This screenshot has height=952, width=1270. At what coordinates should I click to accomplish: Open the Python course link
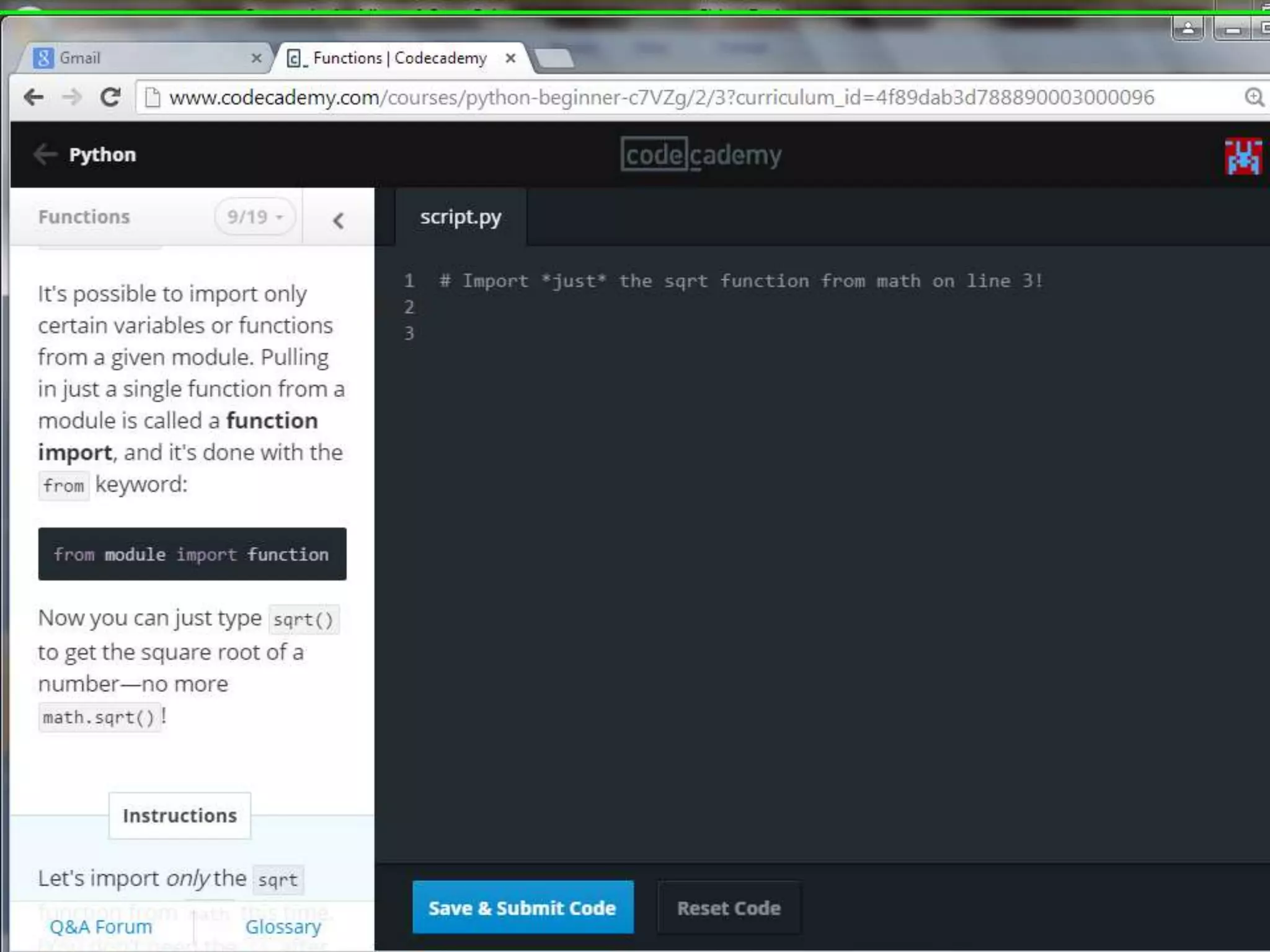coord(102,154)
